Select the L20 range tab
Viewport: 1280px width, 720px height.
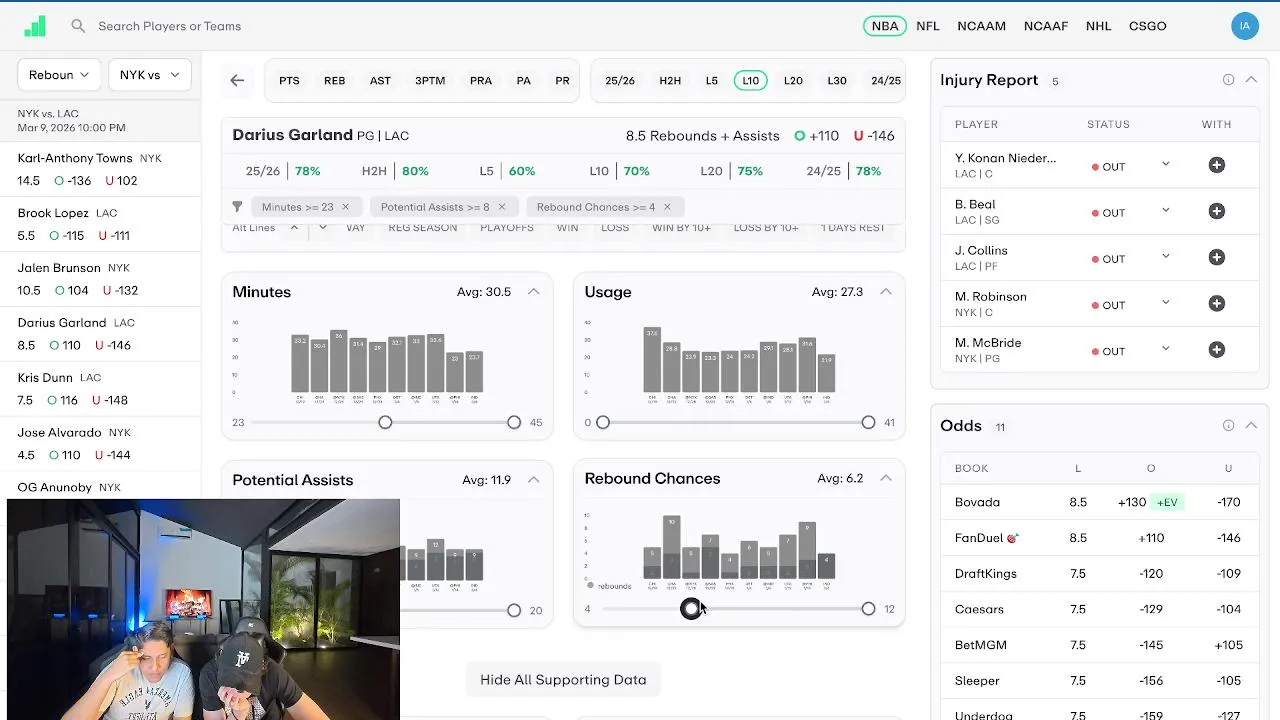point(793,81)
